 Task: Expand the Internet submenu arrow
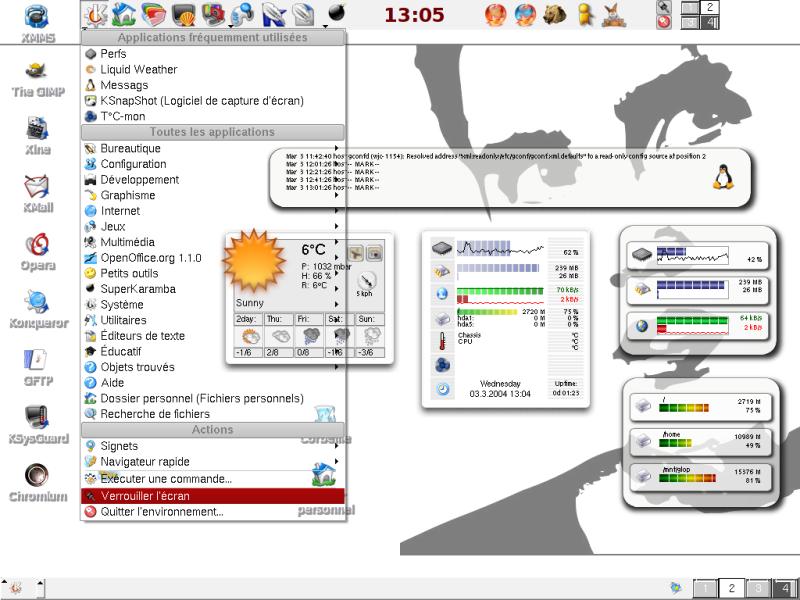pos(336,210)
